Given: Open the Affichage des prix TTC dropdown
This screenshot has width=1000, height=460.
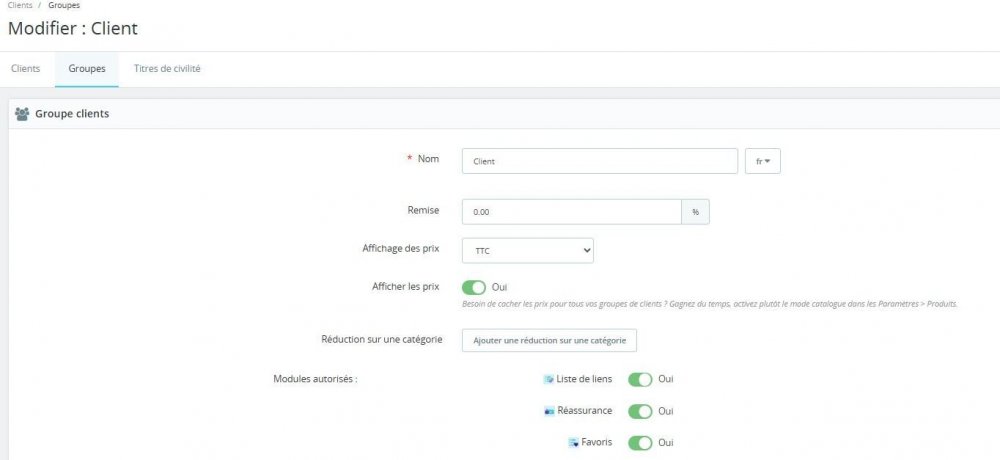Looking at the screenshot, I should 527,251.
